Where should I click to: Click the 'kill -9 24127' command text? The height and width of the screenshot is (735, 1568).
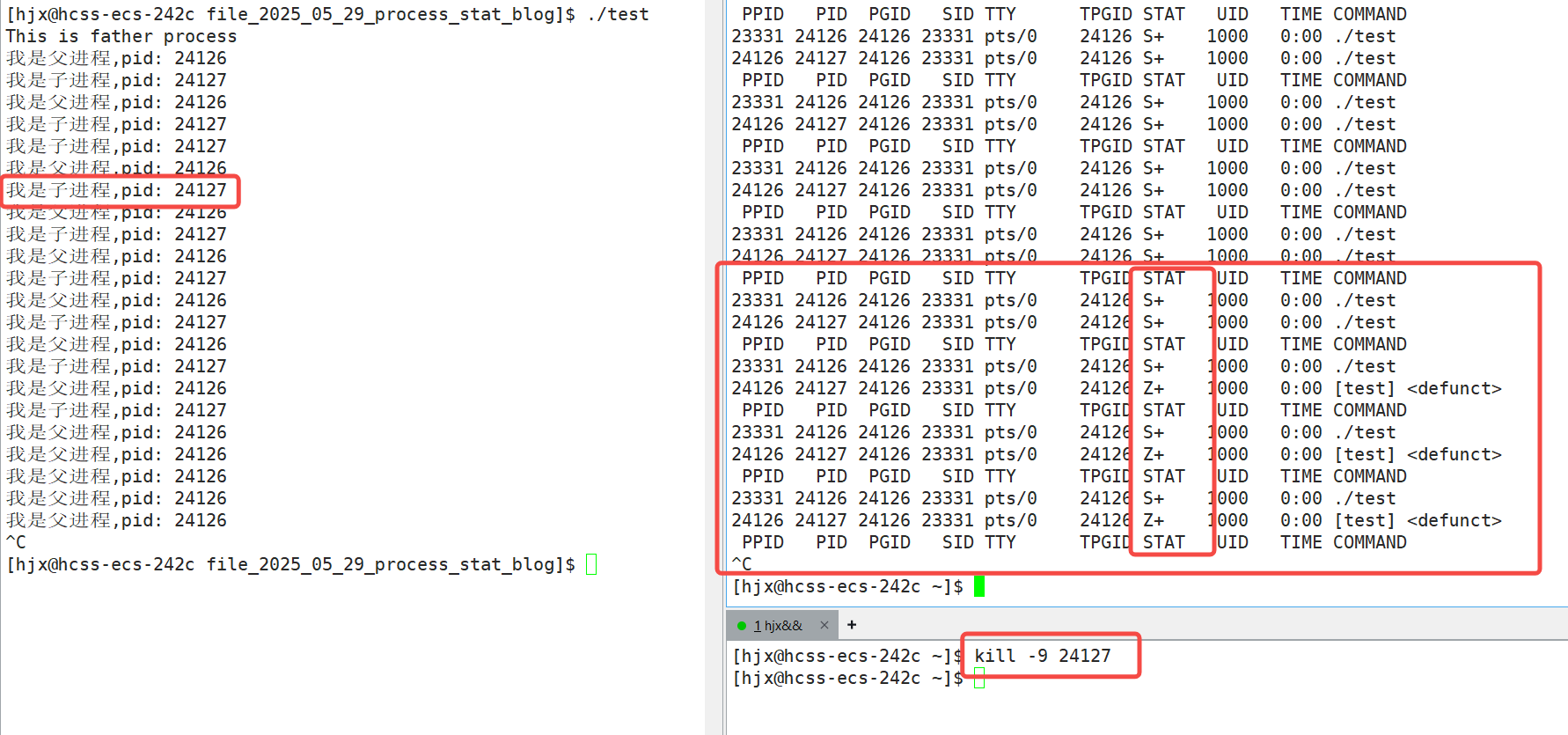pos(1043,656)
